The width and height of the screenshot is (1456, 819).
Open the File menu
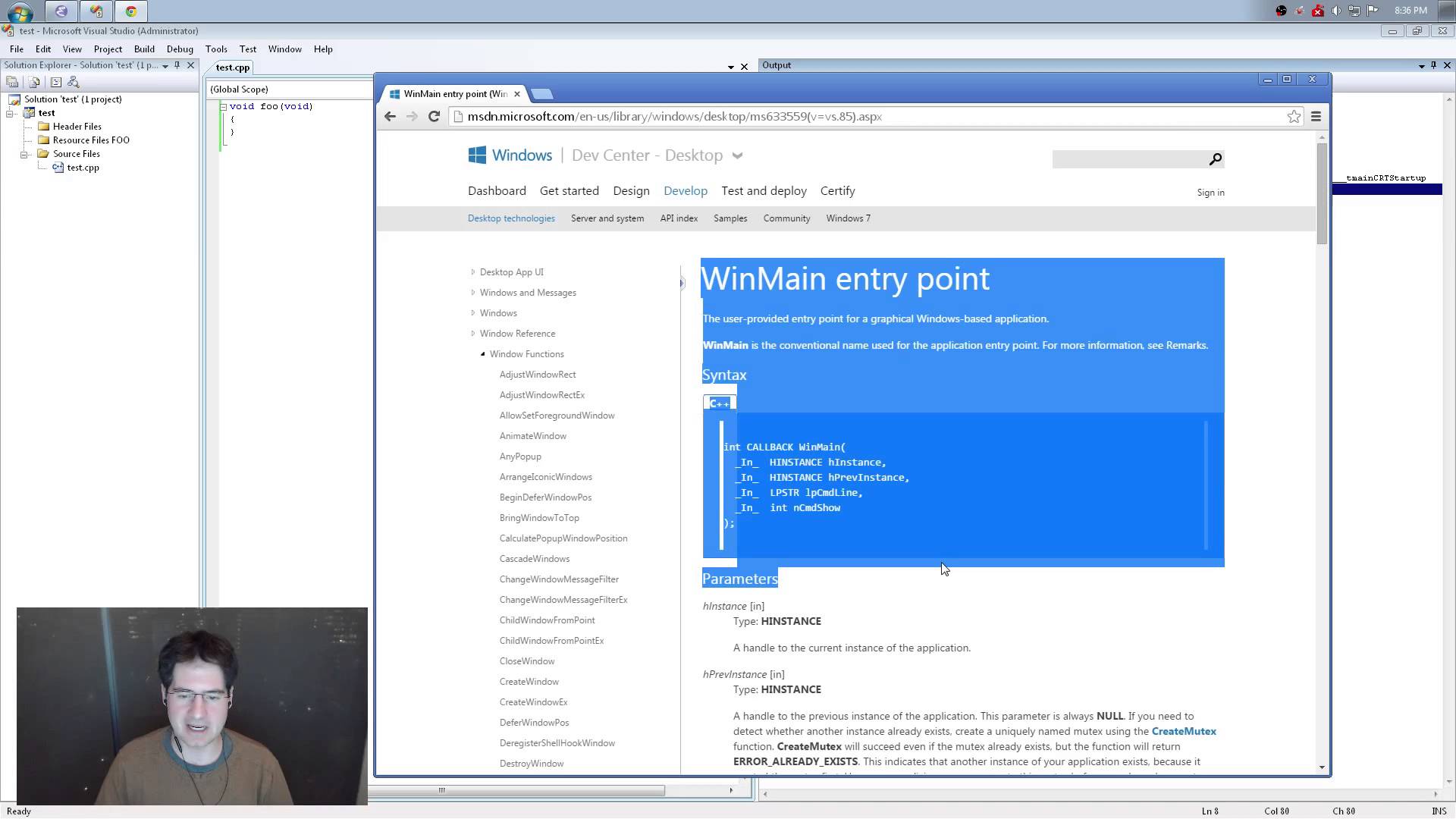17,49
